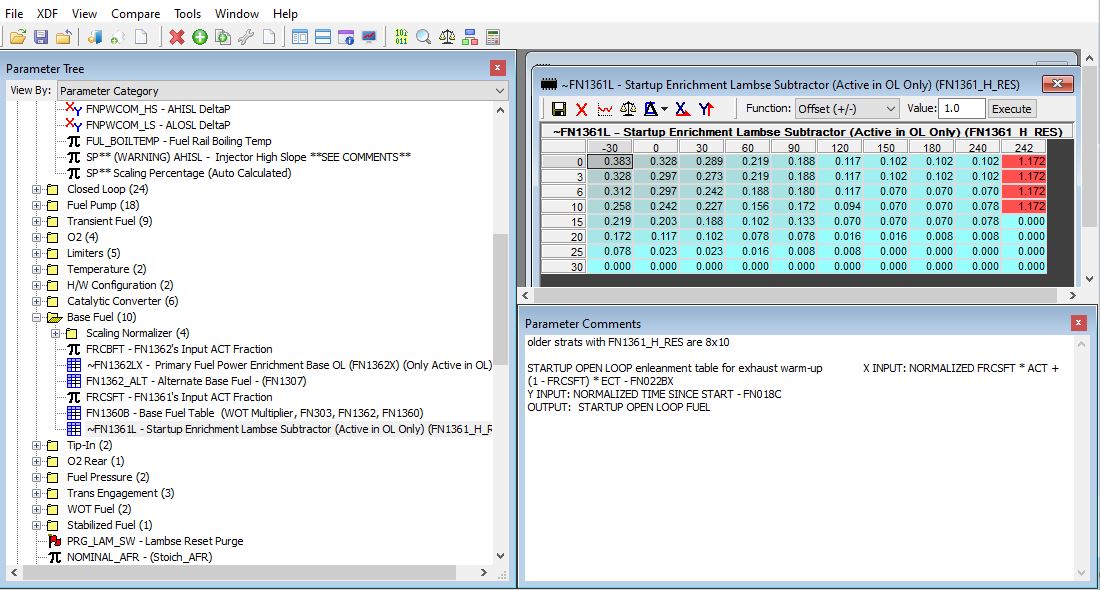
Task: Save table with the table window disk icon
Action: point(559,108)
